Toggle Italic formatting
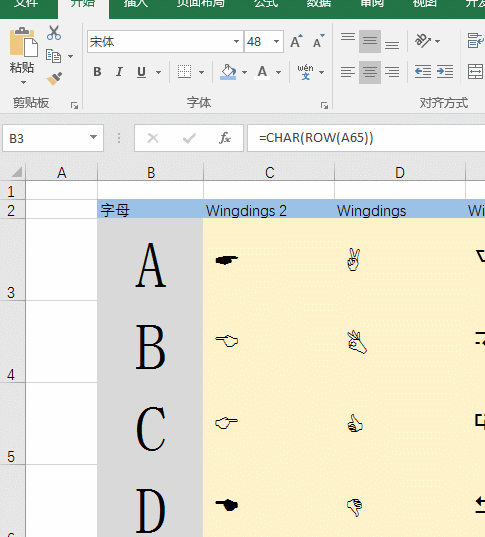The width and height of the screenshot is (485, 537). pos(119,72)
